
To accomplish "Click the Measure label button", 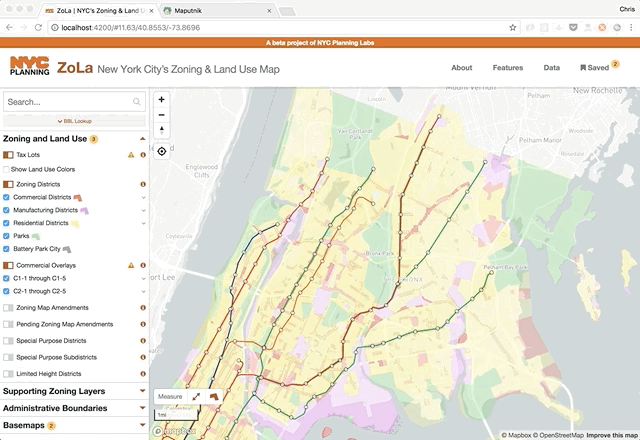I will pos(170,396).
